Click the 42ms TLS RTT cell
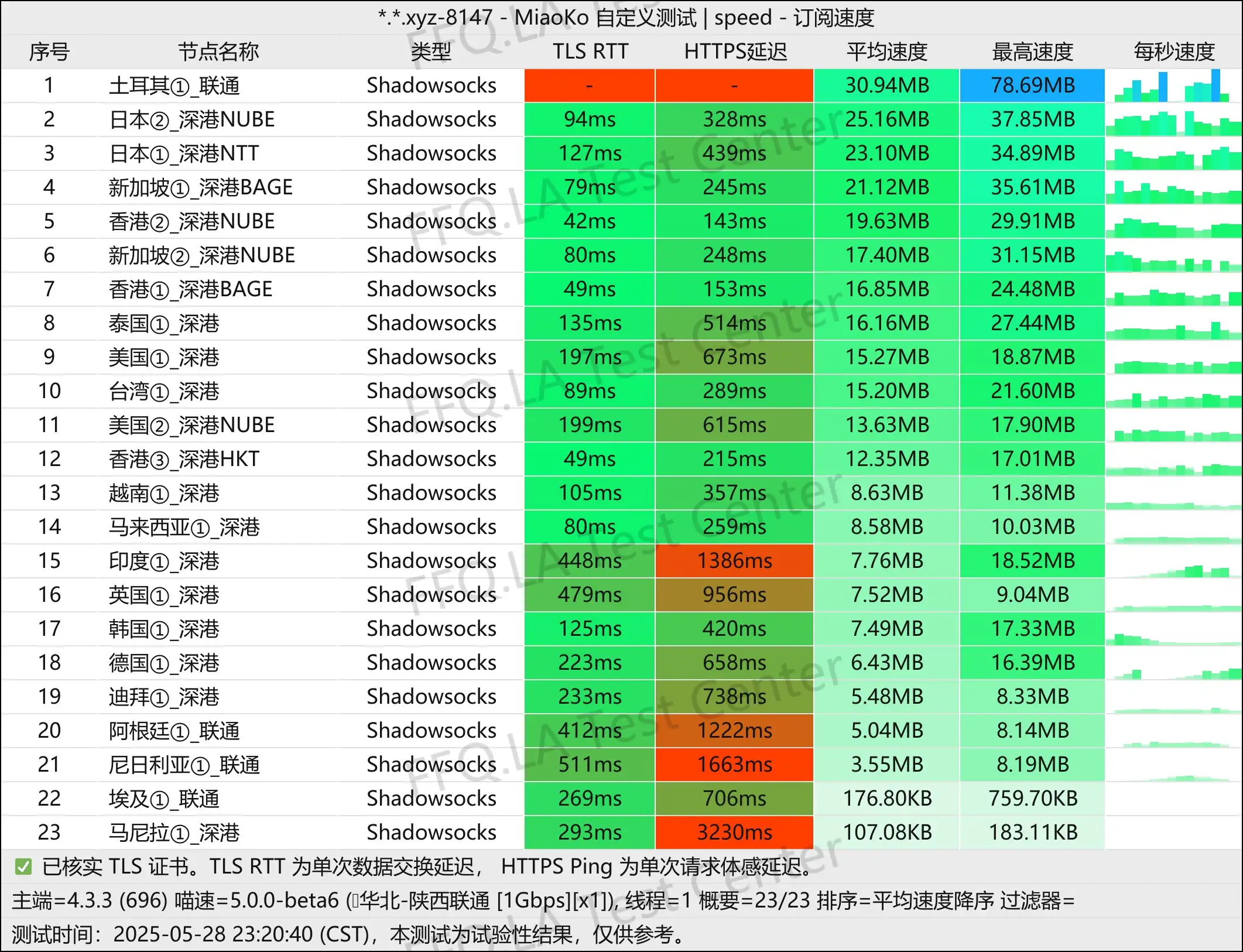The height and width of the screenshot is (952, 1243). (x=590, y=221)
